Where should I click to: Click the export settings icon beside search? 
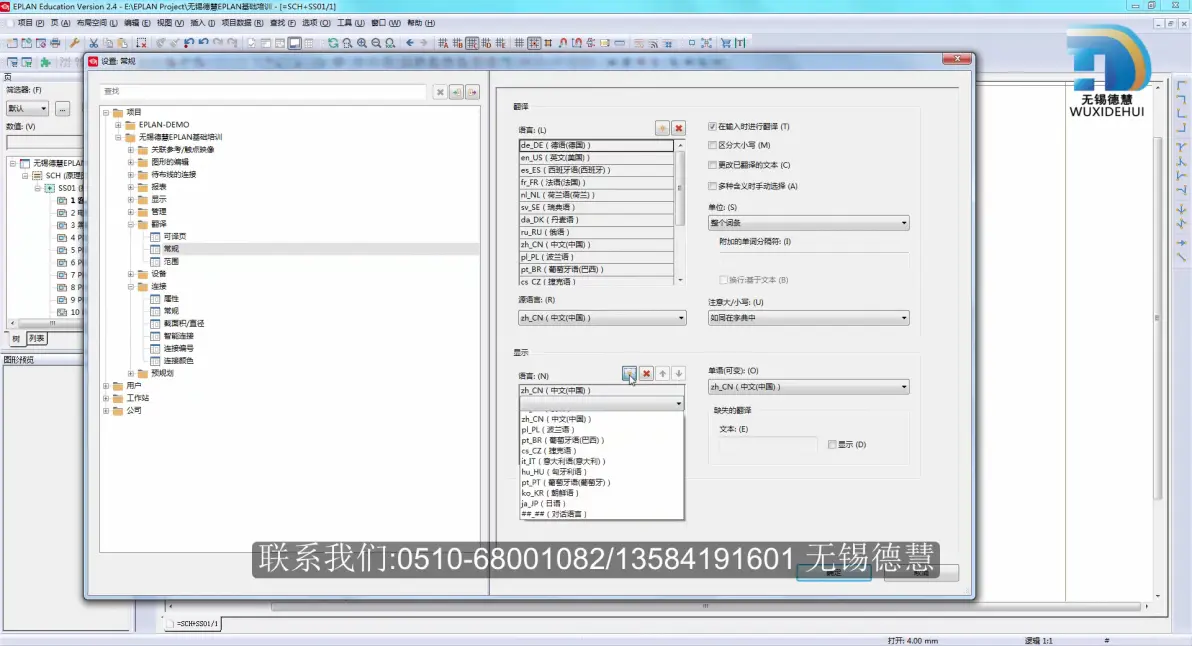473,92
